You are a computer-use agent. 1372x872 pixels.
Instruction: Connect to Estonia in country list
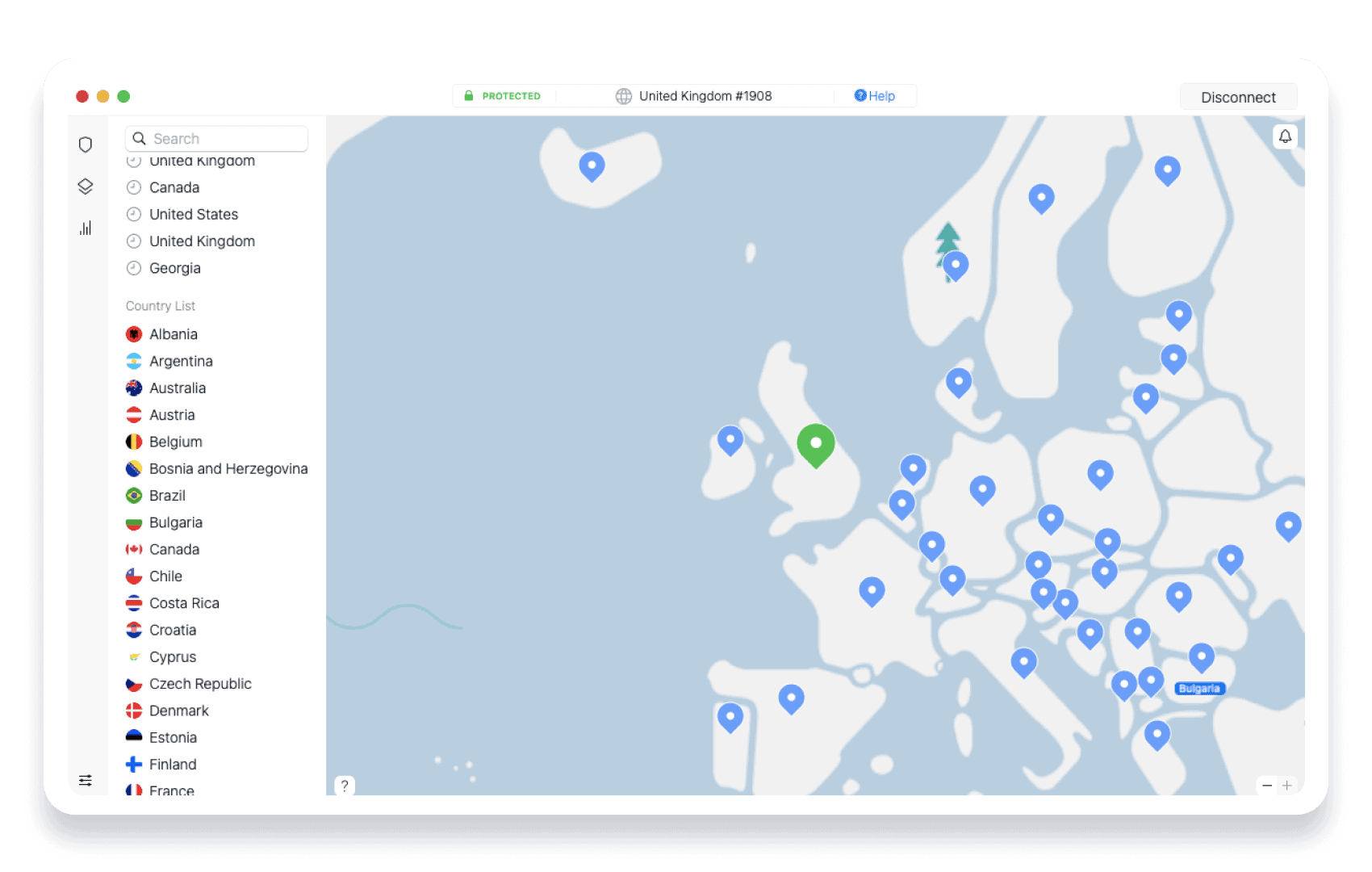(x=161, y=738)
